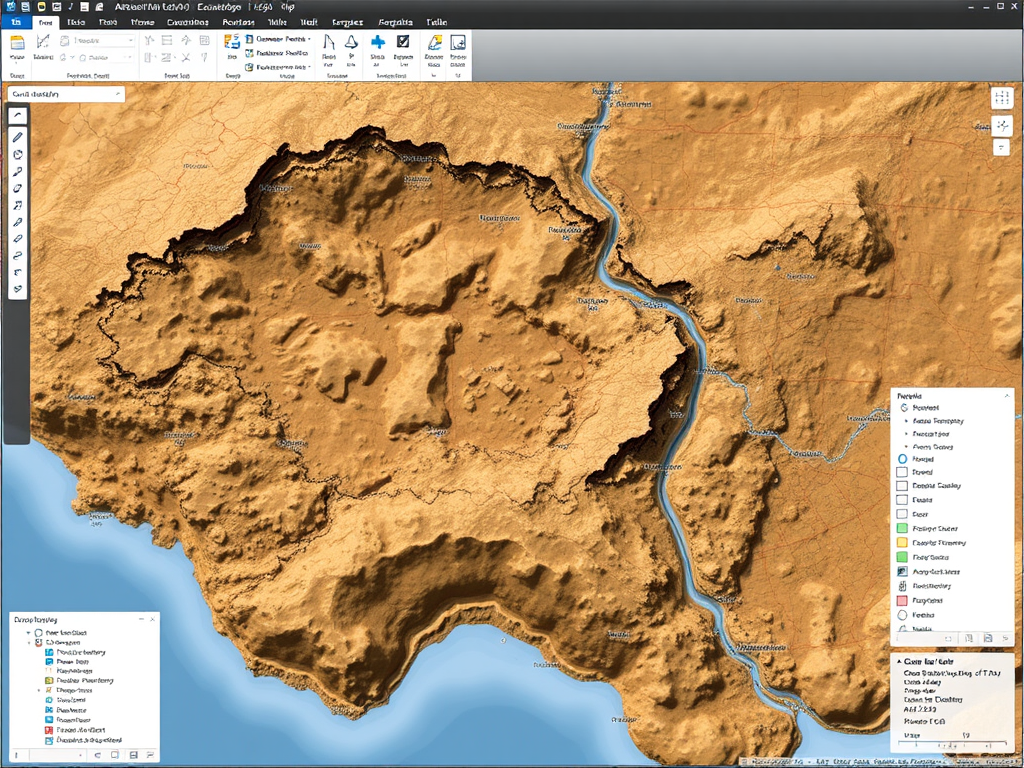Click the grid icon at map's top-right corner
This screenshot has width=1024, height=768.
tap(1001, 98)
